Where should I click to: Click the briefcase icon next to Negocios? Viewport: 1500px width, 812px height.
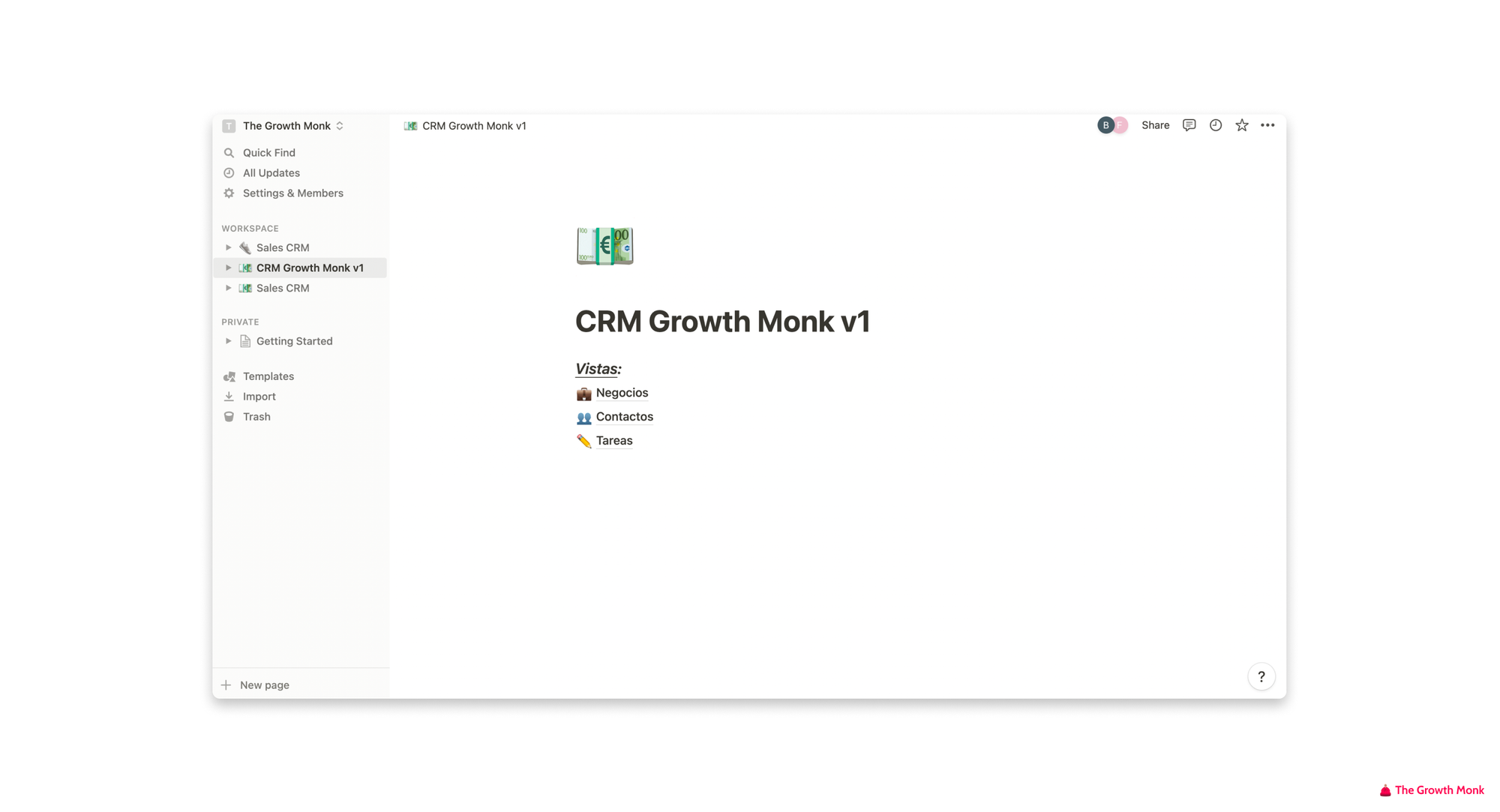[583, 394]
